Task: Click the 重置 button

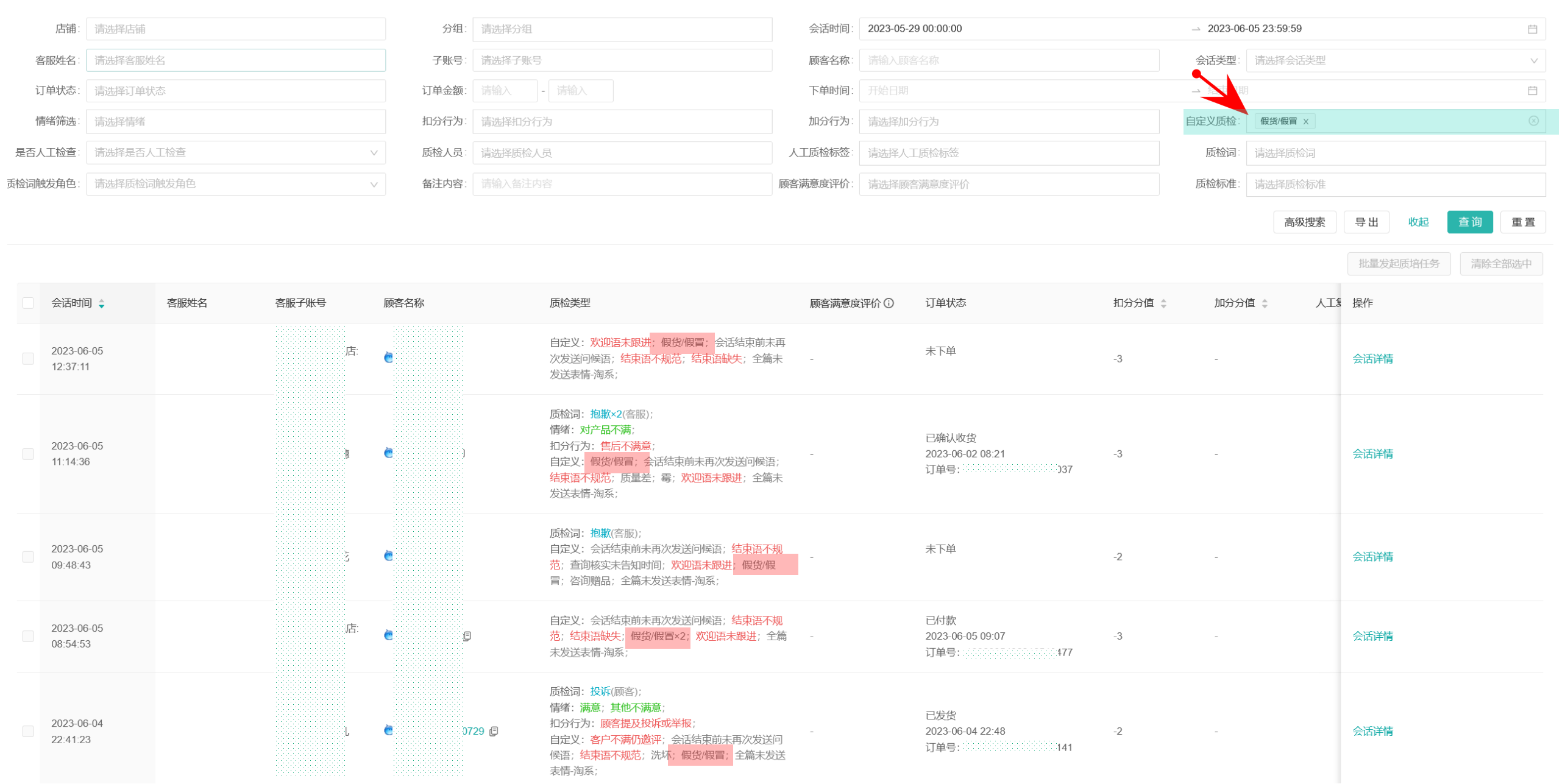Action: click(1523, 222)
